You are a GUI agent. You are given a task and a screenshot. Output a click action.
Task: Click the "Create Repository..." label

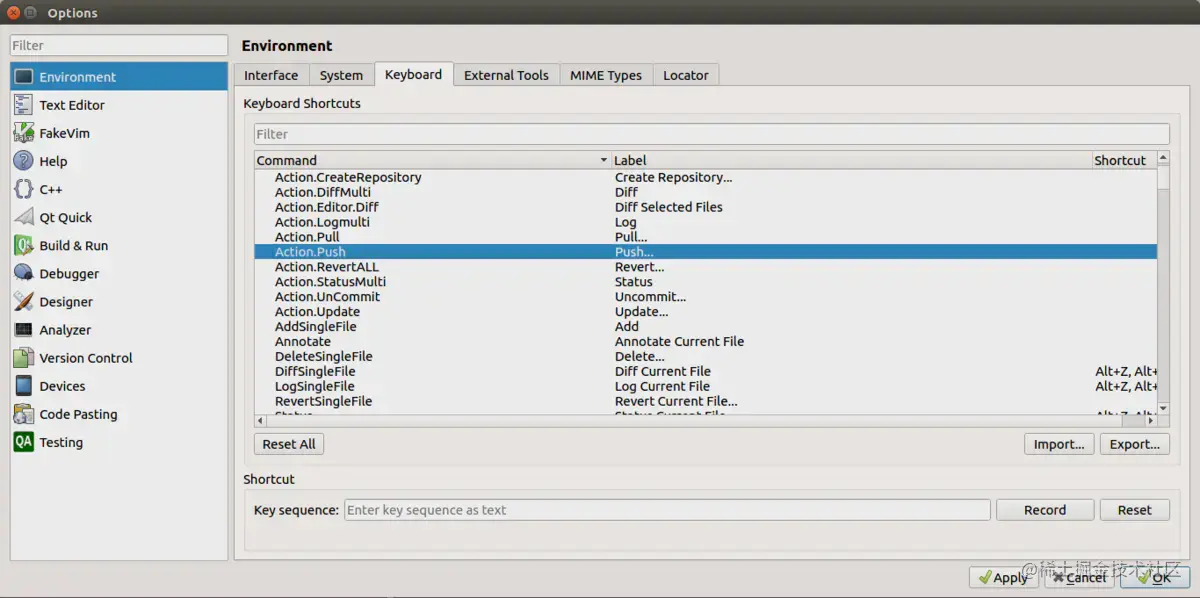(674, 177)
